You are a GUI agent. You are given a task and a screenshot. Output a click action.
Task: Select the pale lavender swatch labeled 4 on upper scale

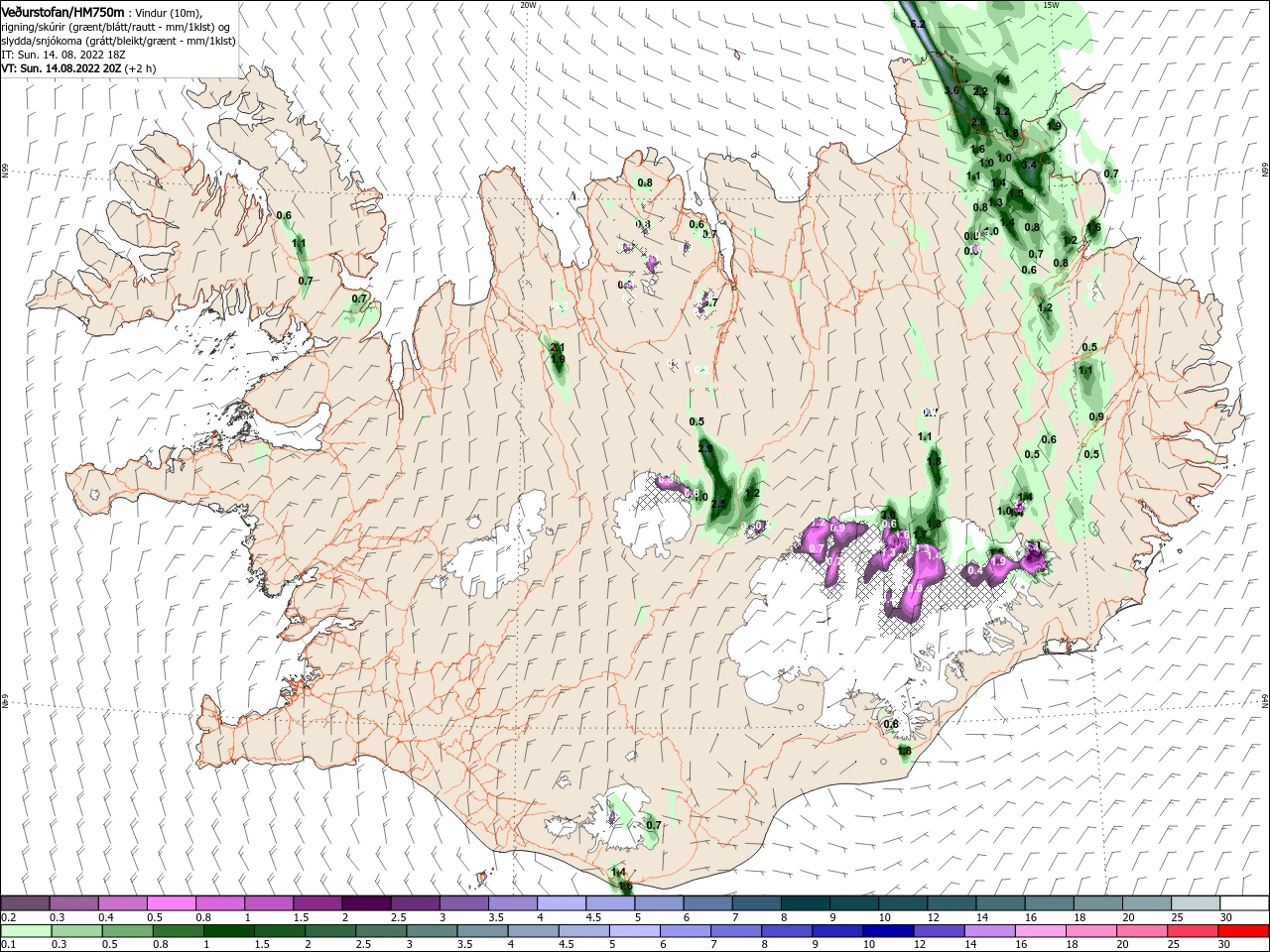[x=560, y=903]
